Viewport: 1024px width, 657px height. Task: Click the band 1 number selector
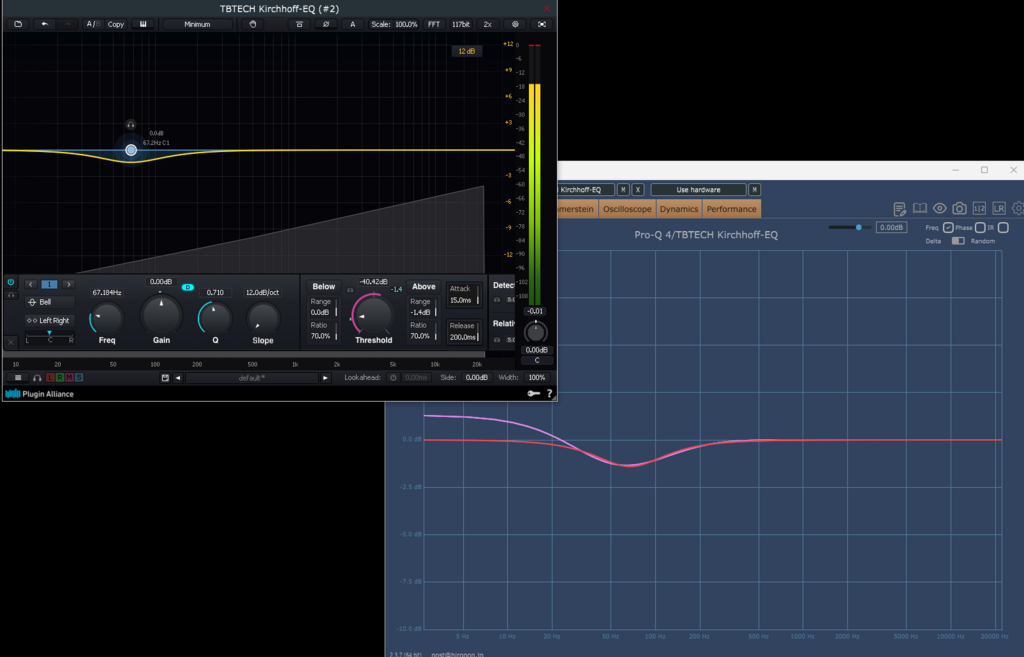tap(49, 284)
